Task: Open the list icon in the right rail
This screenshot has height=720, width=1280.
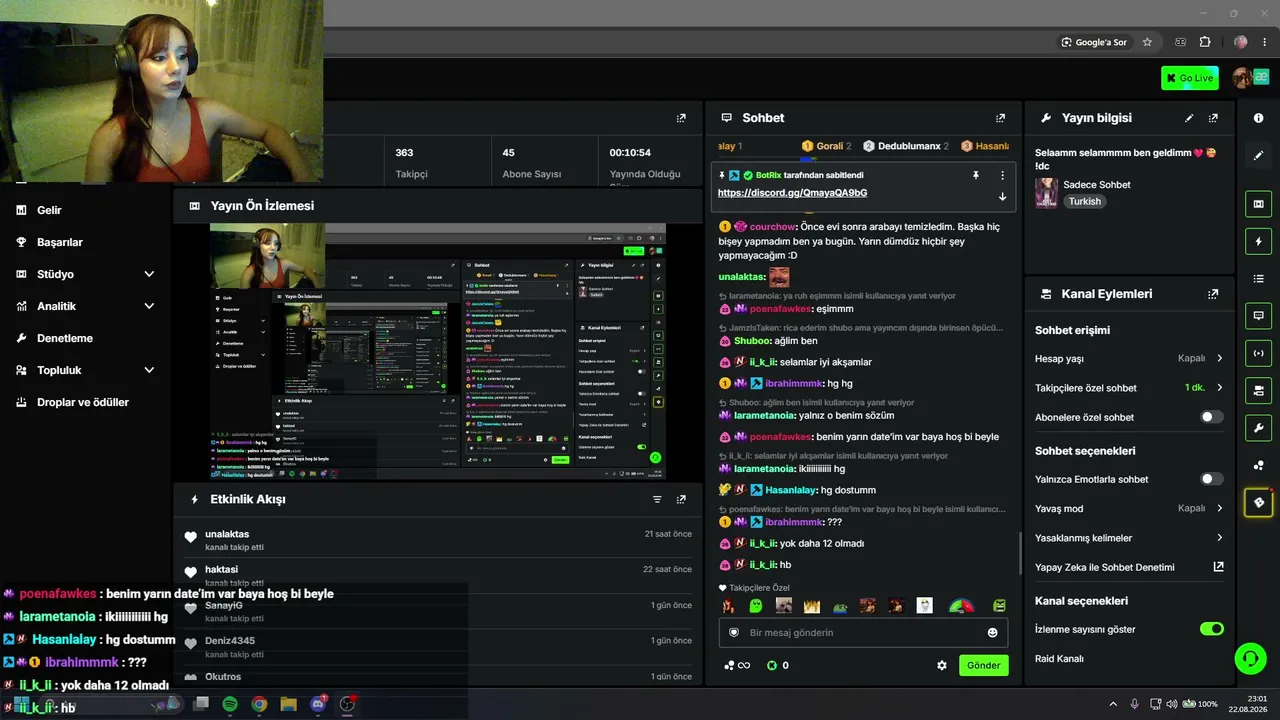Action: point(1258,278)
